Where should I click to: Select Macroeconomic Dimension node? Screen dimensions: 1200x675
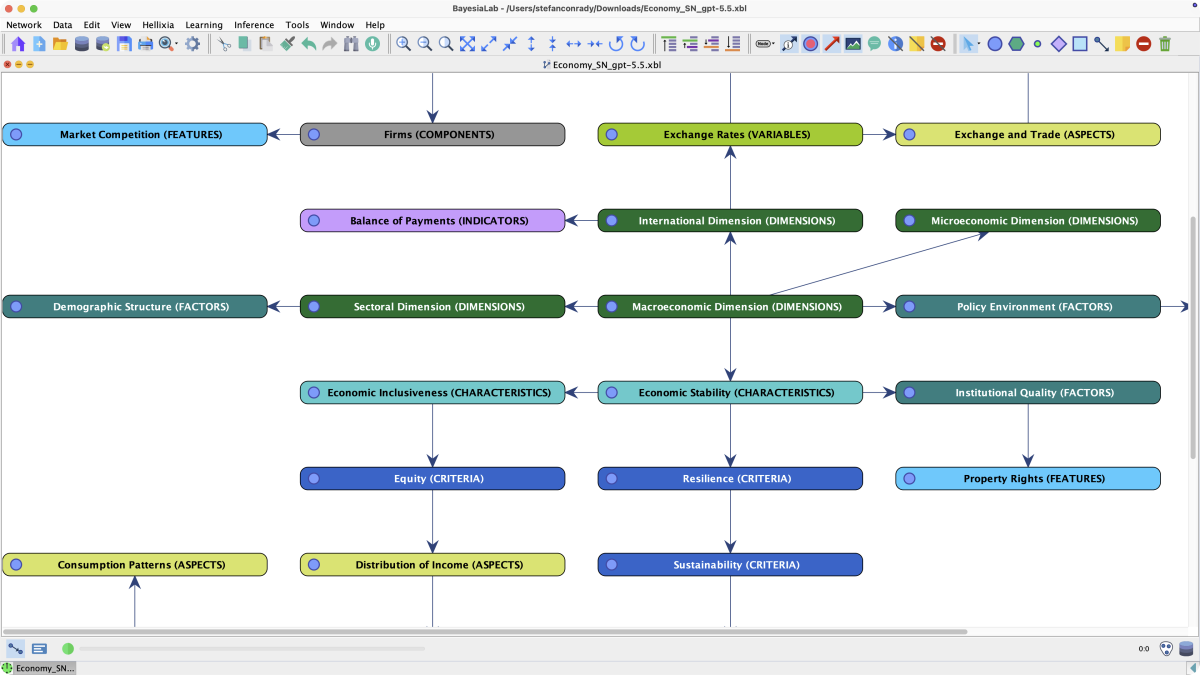[730, 307]
